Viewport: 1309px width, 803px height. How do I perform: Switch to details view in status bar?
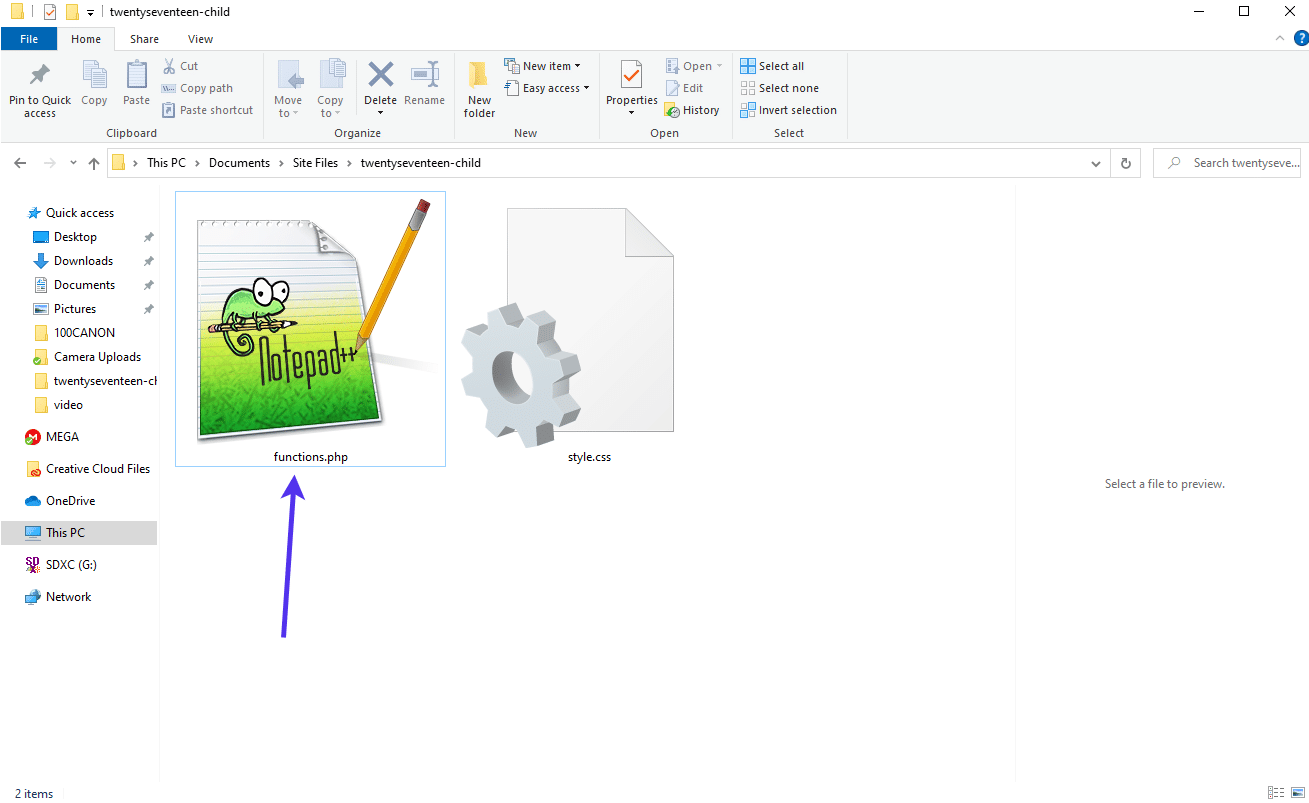[x=1275, y=793]
